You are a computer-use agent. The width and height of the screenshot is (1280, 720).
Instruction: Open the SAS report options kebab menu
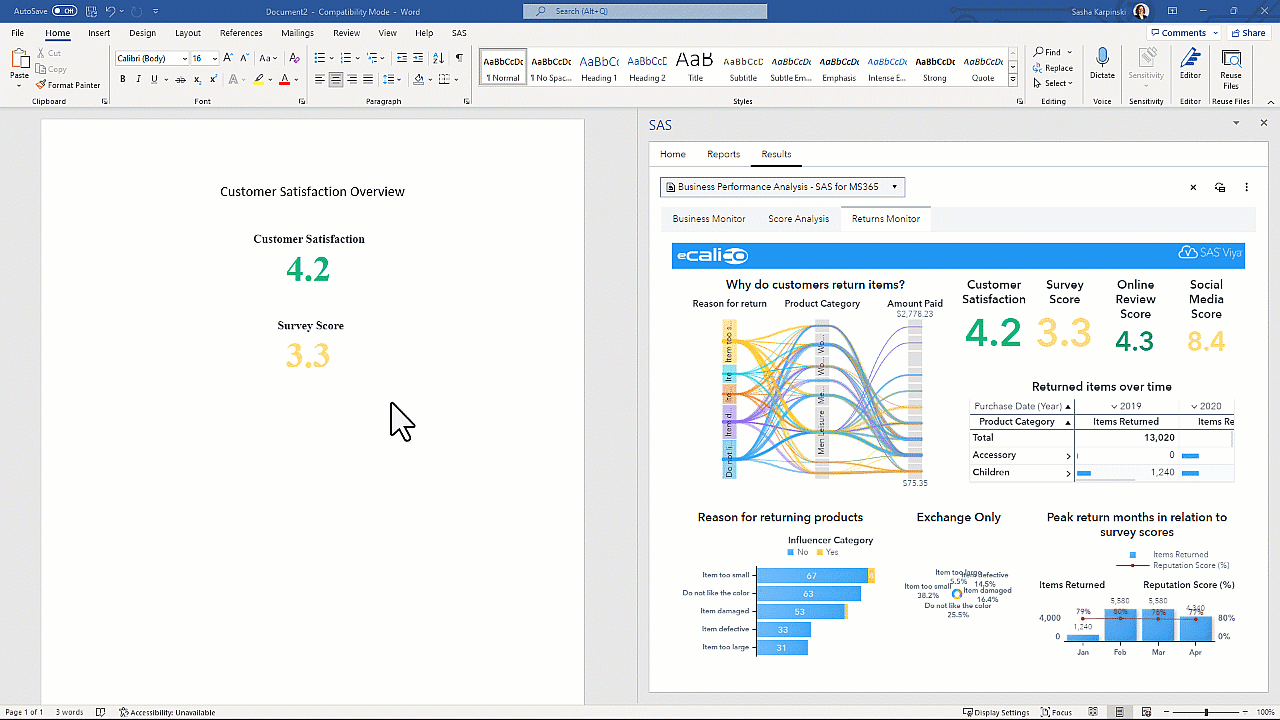click(x=1246, y=187)
